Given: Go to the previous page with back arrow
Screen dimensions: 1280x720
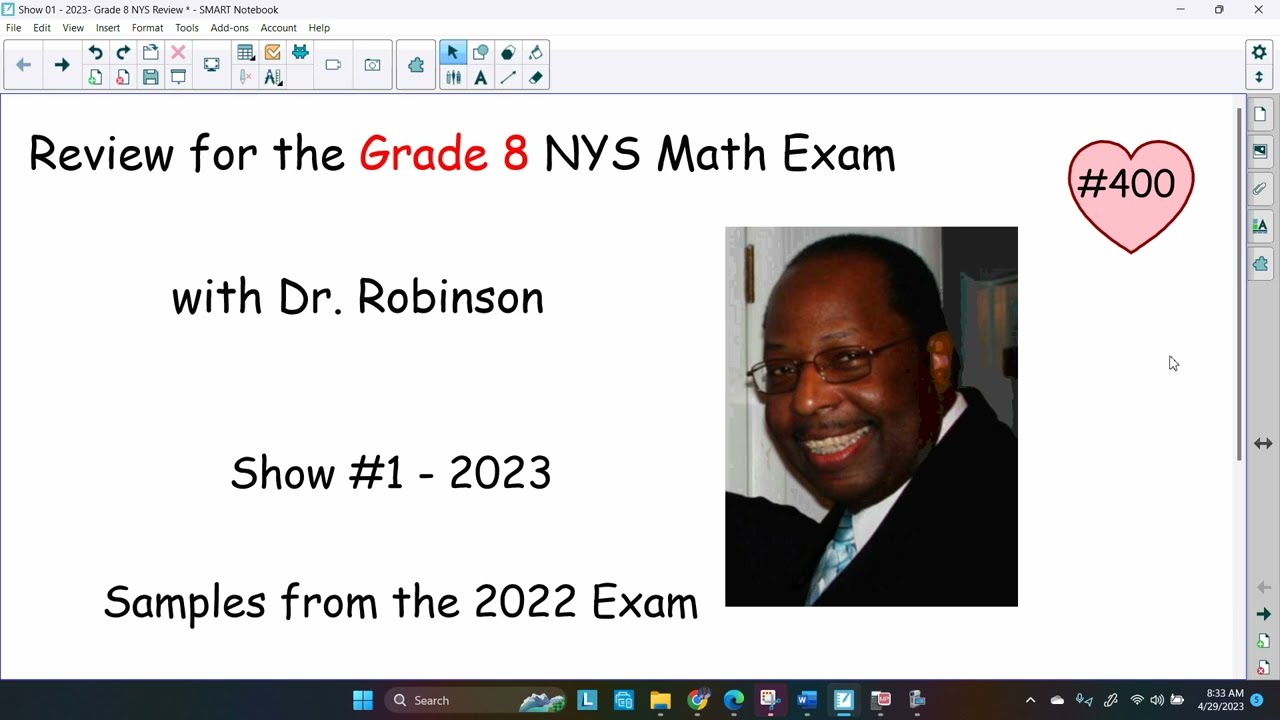Looking at the screenshot, I should point(24,65).
